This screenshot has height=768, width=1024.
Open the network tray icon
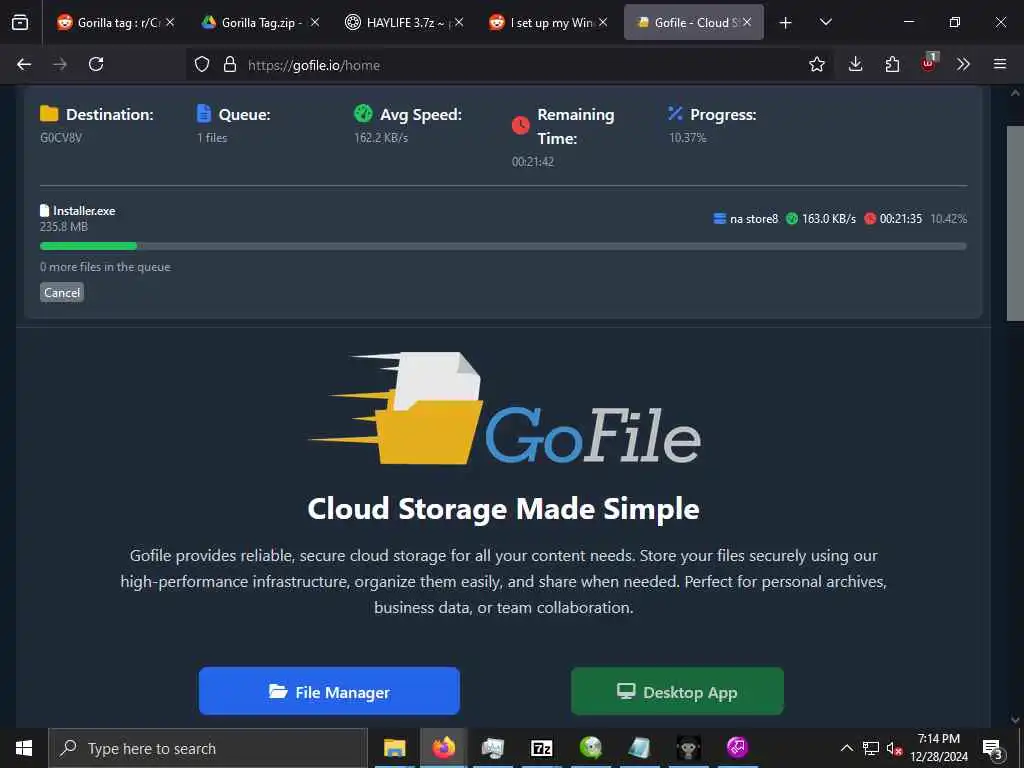(871, 748)
